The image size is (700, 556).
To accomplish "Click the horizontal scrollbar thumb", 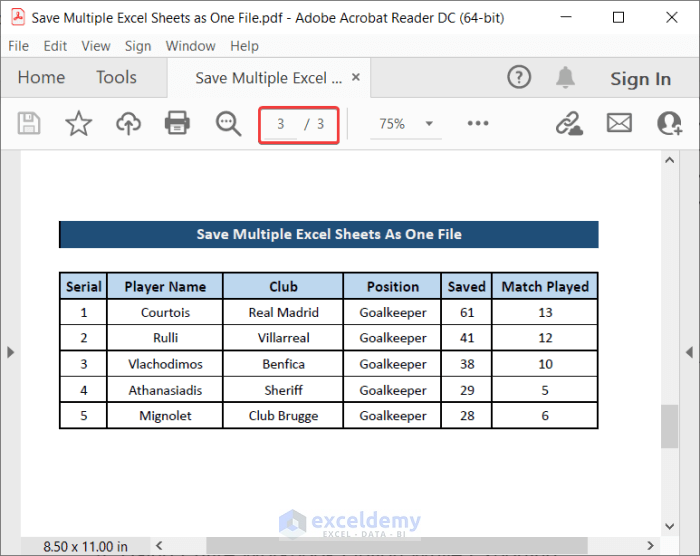I will click(x=396, y=545).
